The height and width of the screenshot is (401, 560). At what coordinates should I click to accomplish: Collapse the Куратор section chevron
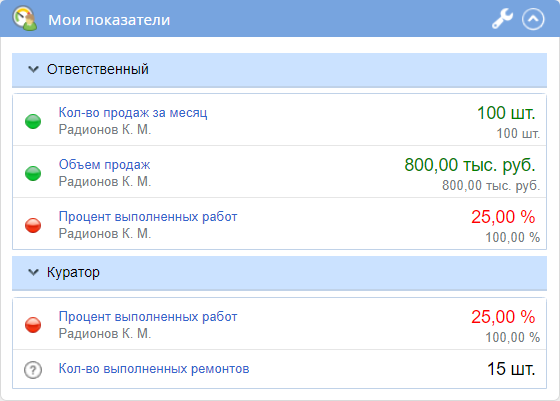(33, 272)
